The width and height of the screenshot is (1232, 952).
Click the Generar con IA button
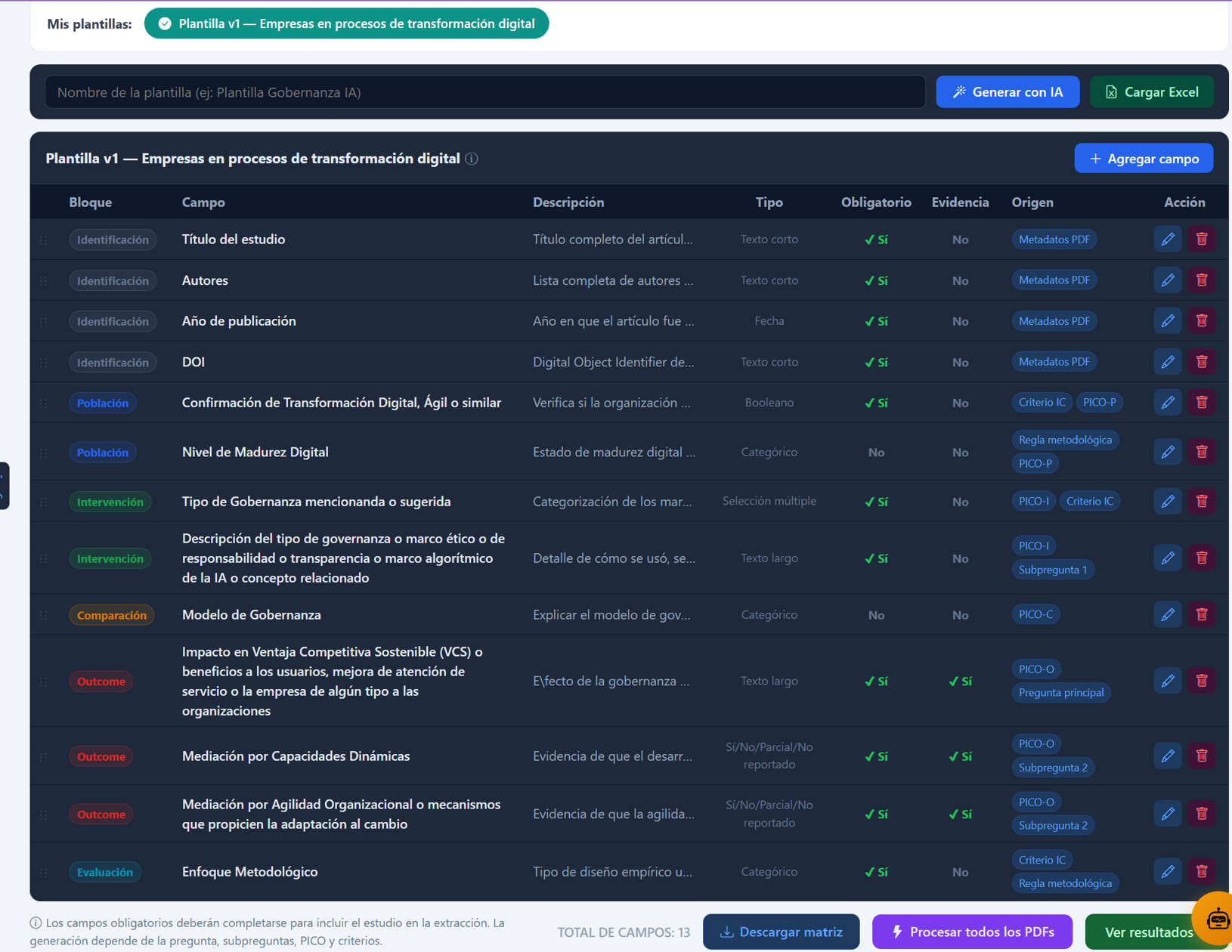pyautogui.click(x=1008, y=92)
